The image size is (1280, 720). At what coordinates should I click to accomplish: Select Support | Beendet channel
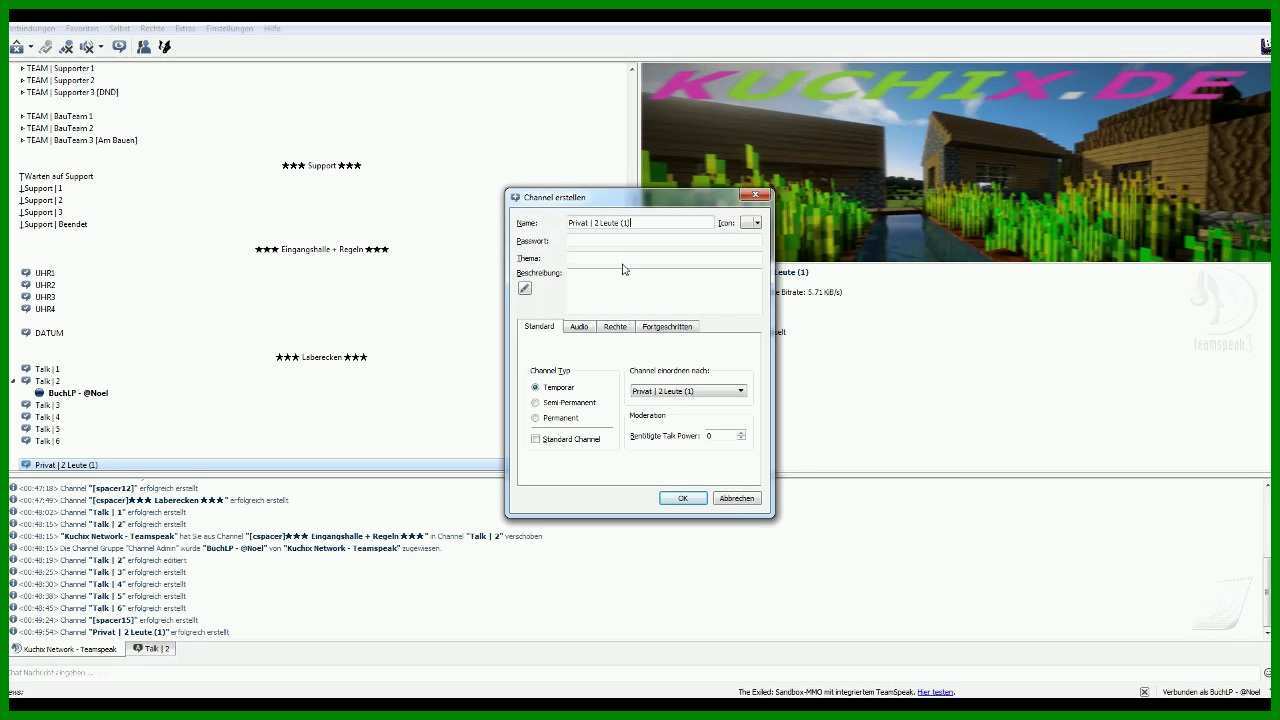[x=53, y=224]
